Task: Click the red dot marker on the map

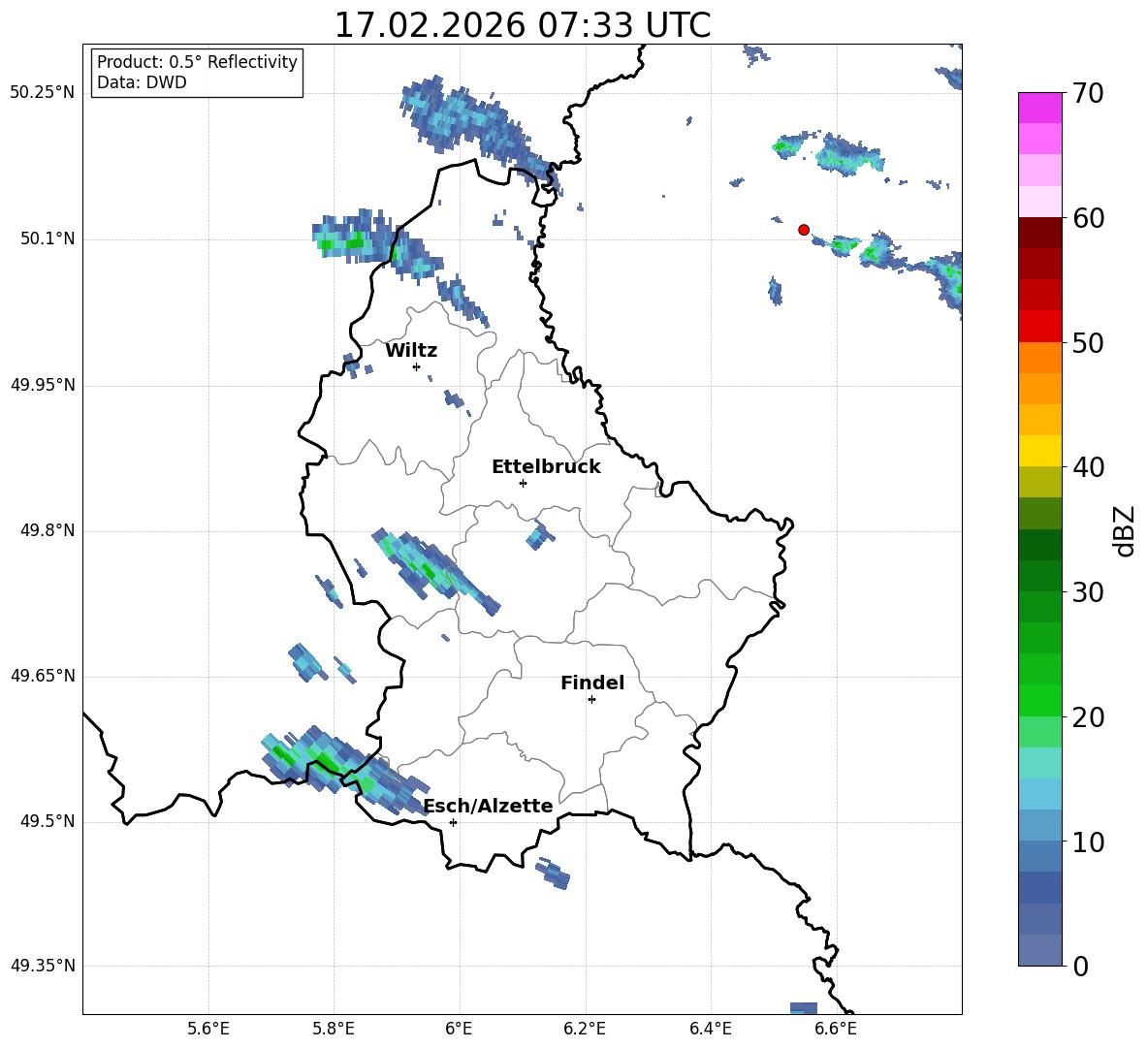Action: click(x=803, y=230)
